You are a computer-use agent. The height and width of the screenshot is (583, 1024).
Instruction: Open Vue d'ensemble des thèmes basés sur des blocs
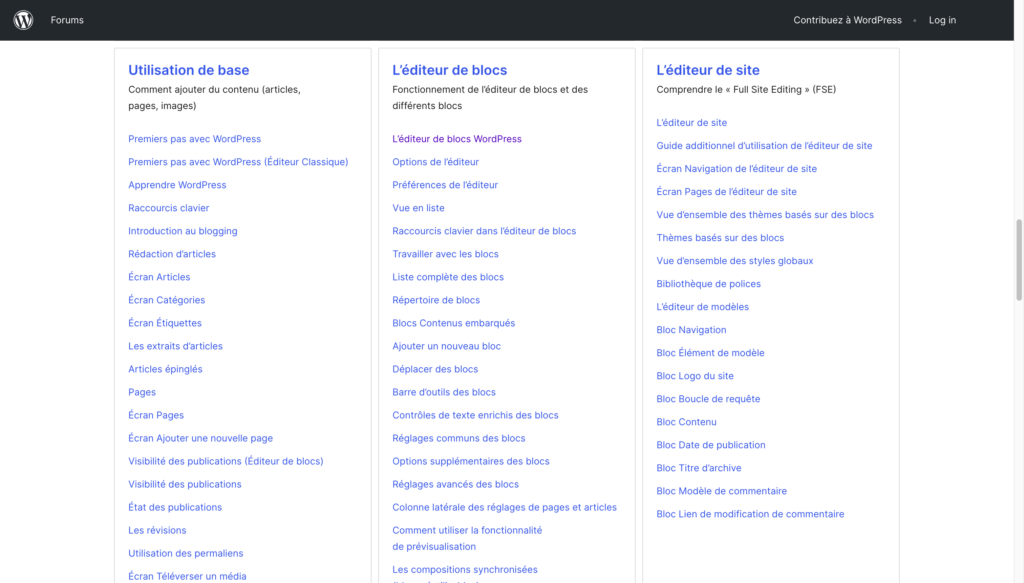point(765,215)
